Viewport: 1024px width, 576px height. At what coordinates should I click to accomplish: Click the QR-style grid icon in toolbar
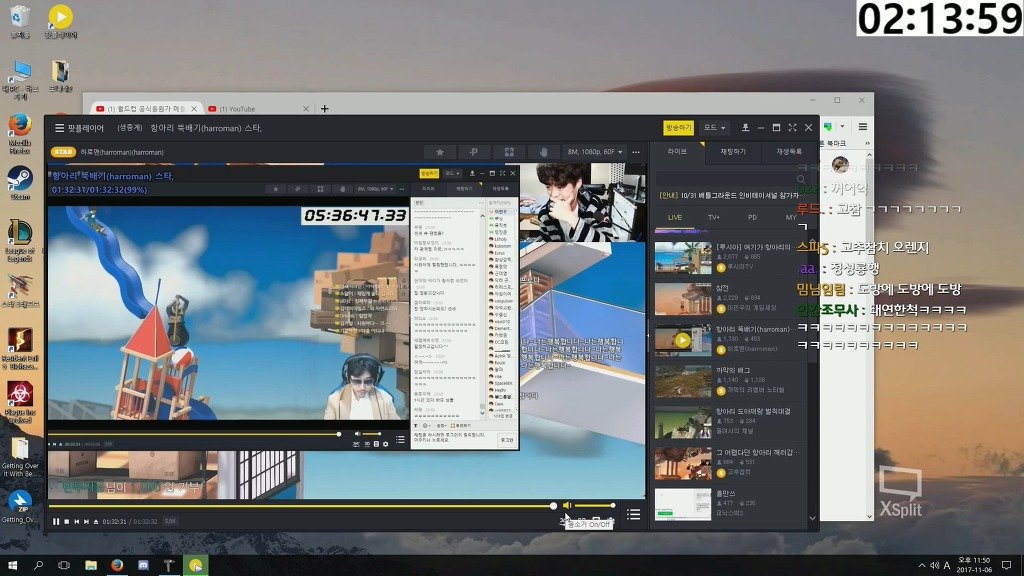pyautogui.click(x=509, y=152)
